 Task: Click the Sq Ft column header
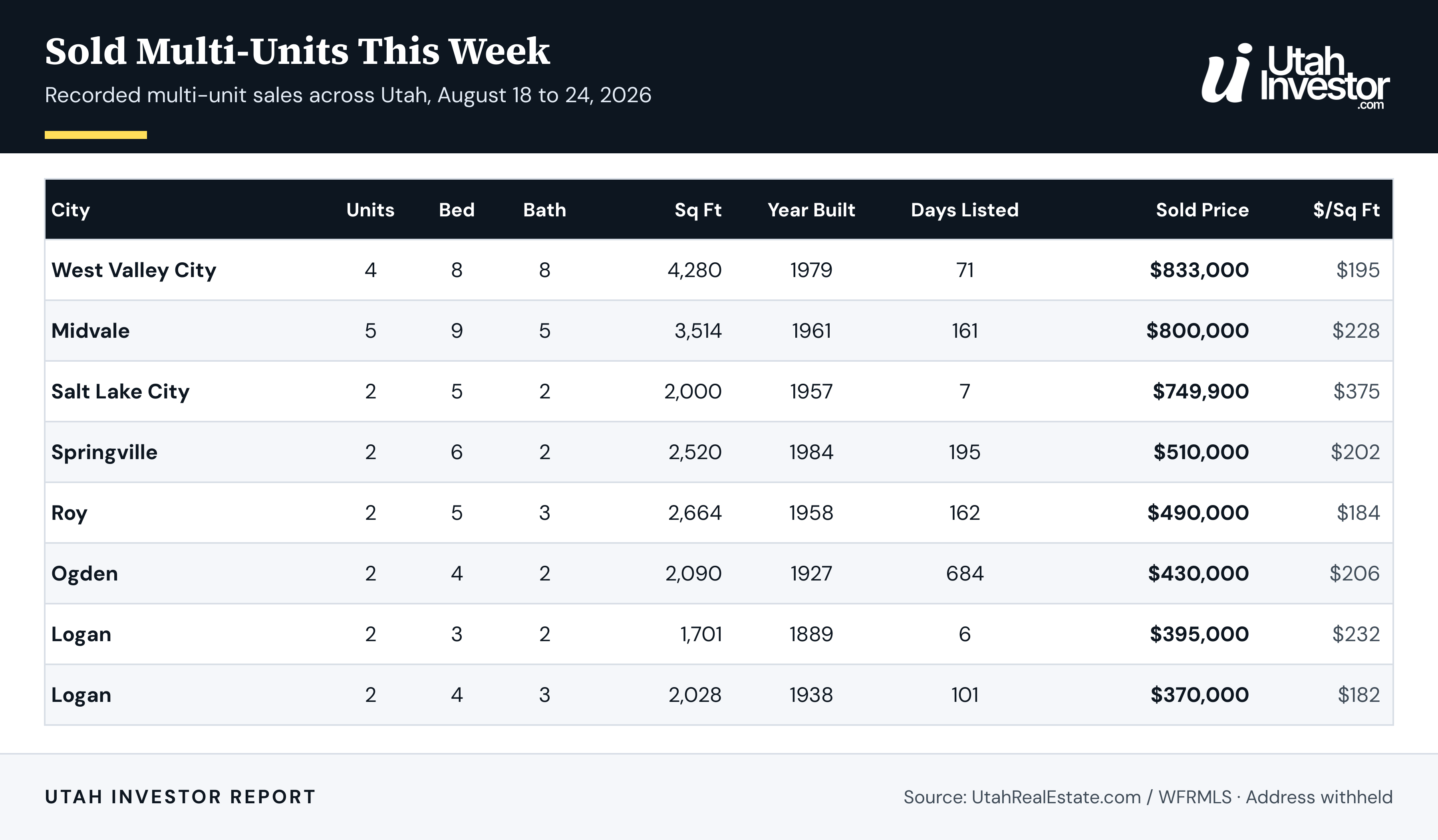(x=698, y=210)
